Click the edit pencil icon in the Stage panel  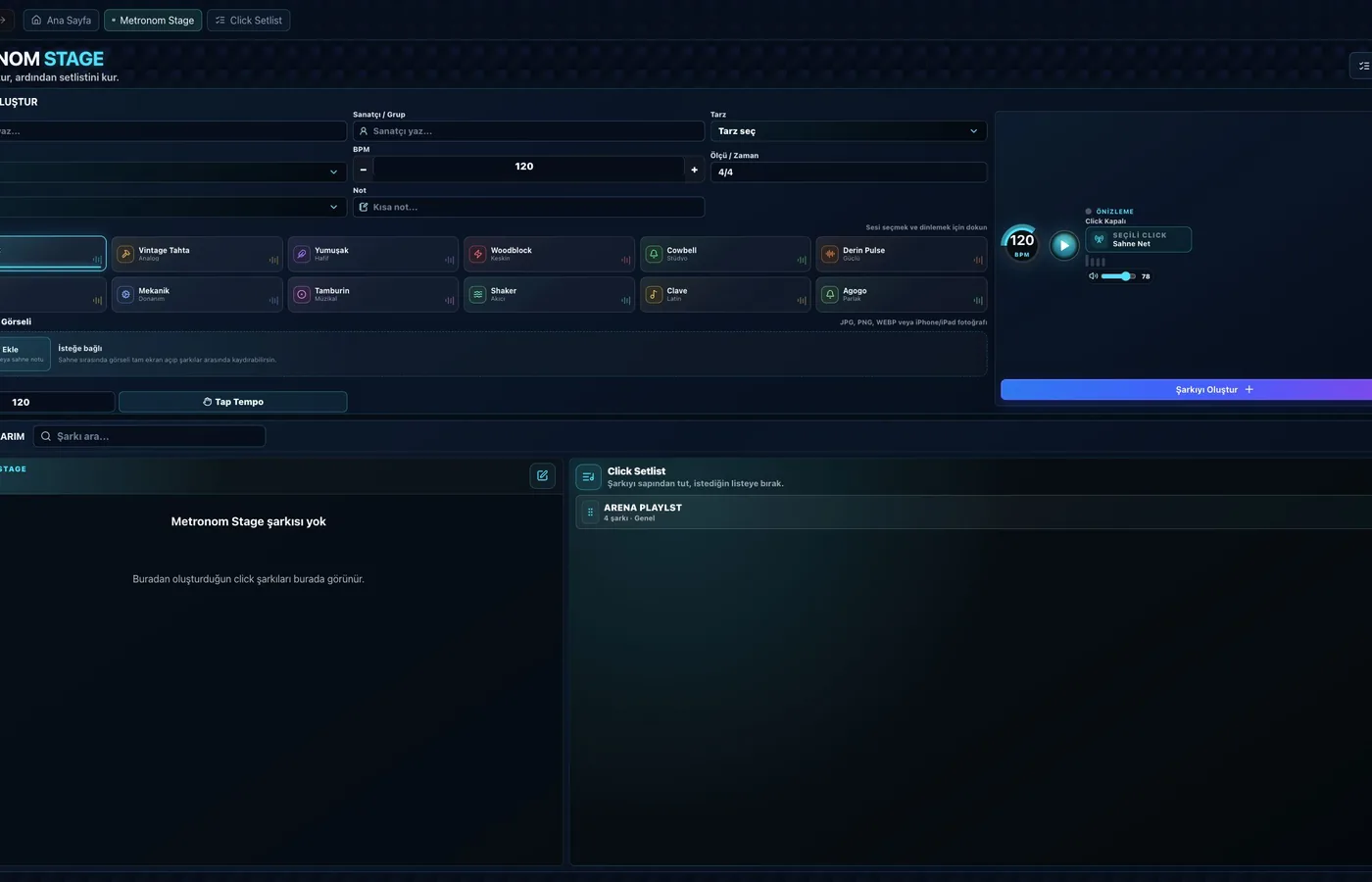[x=542, y=475]
